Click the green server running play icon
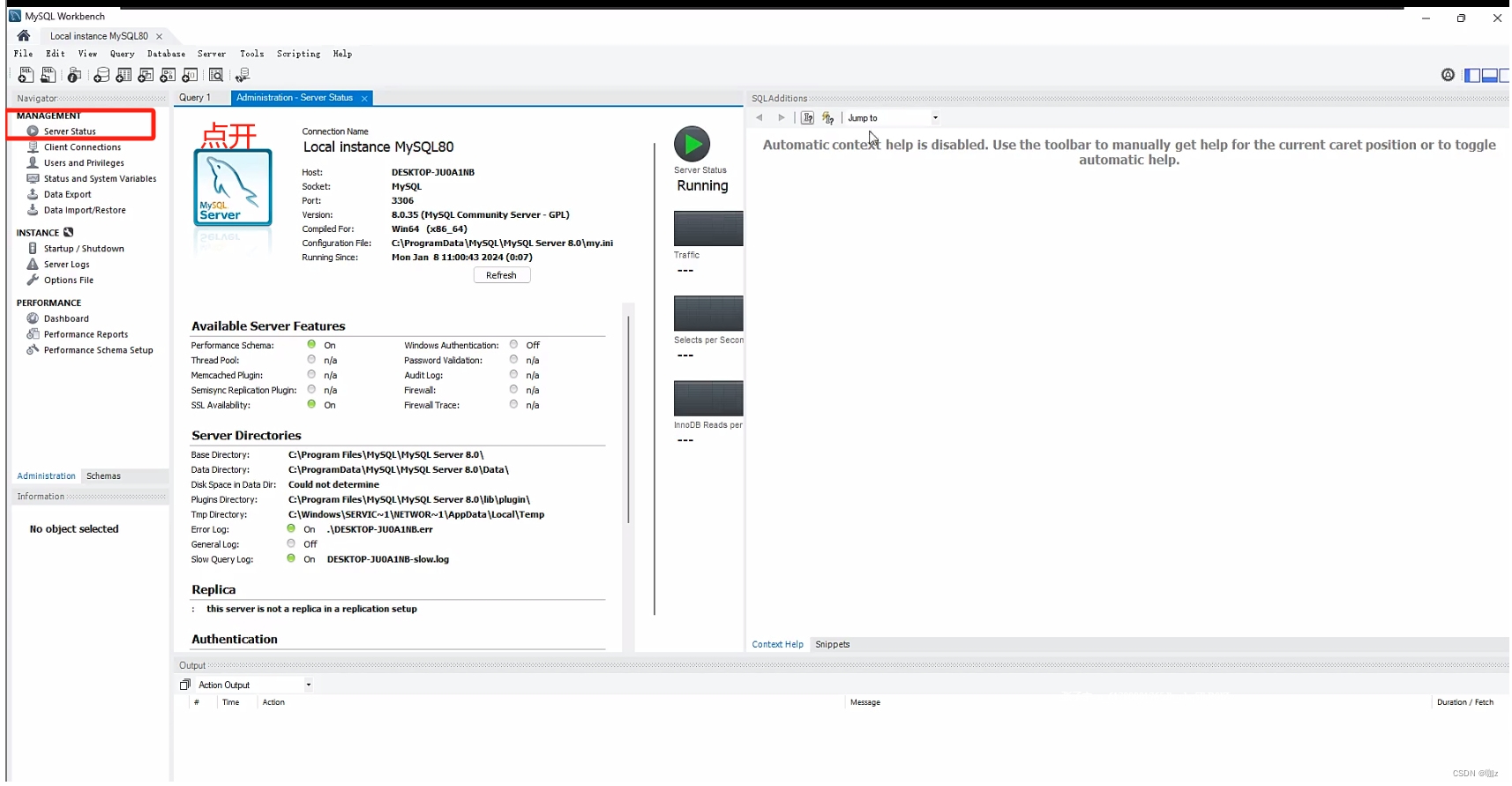The image size is (1512, 786). pos(692,144)
